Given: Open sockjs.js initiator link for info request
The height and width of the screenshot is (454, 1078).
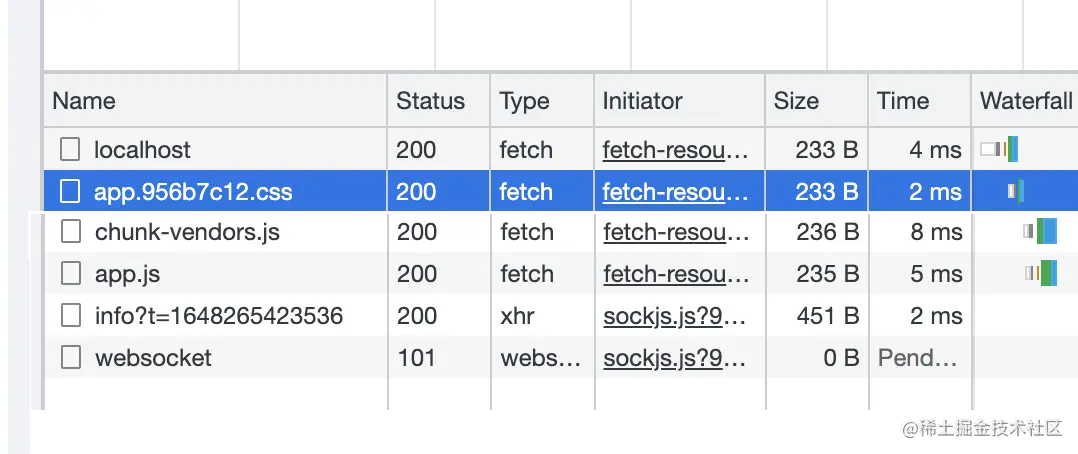Looking at the screenshot, I should (675, 317).
